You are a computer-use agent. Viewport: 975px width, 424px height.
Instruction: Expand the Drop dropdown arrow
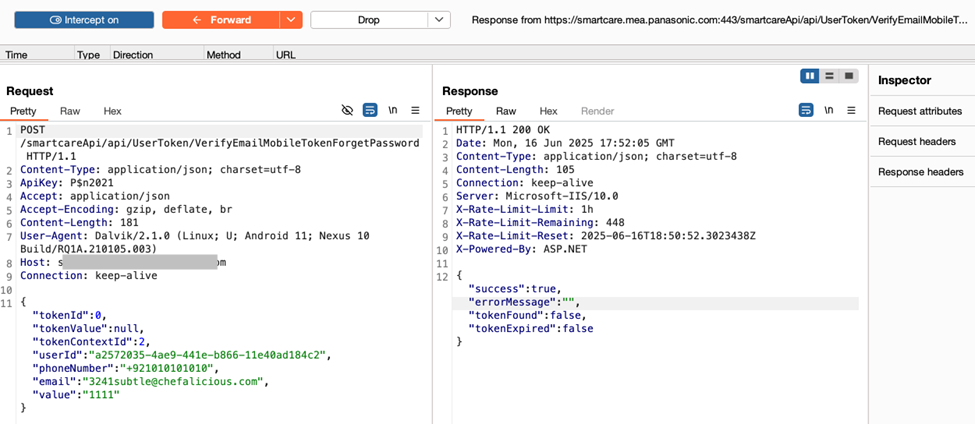pyautogui.click(x=439, y=20)
